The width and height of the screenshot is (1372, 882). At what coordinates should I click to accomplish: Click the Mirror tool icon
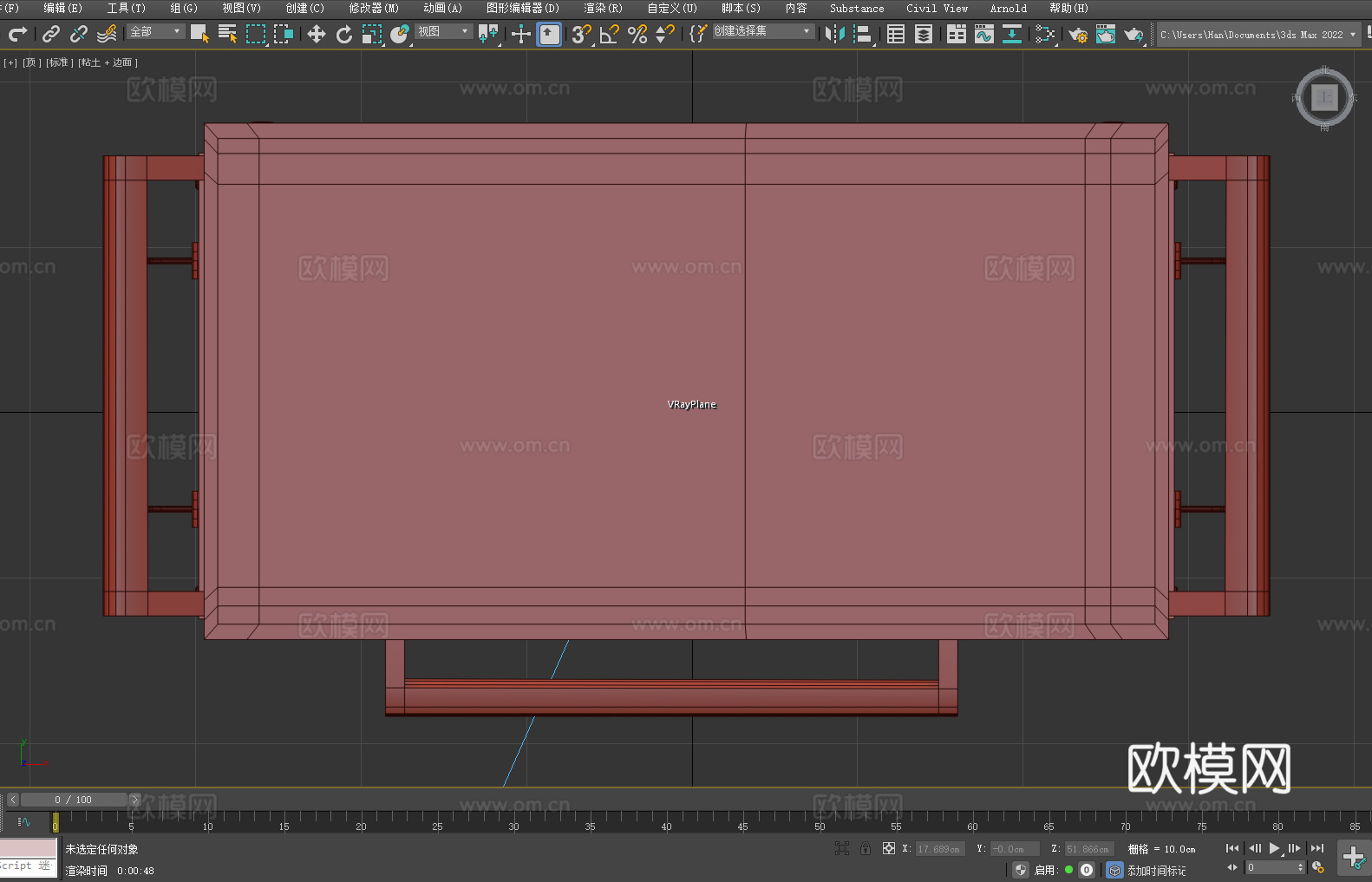(x=835, y=34)
